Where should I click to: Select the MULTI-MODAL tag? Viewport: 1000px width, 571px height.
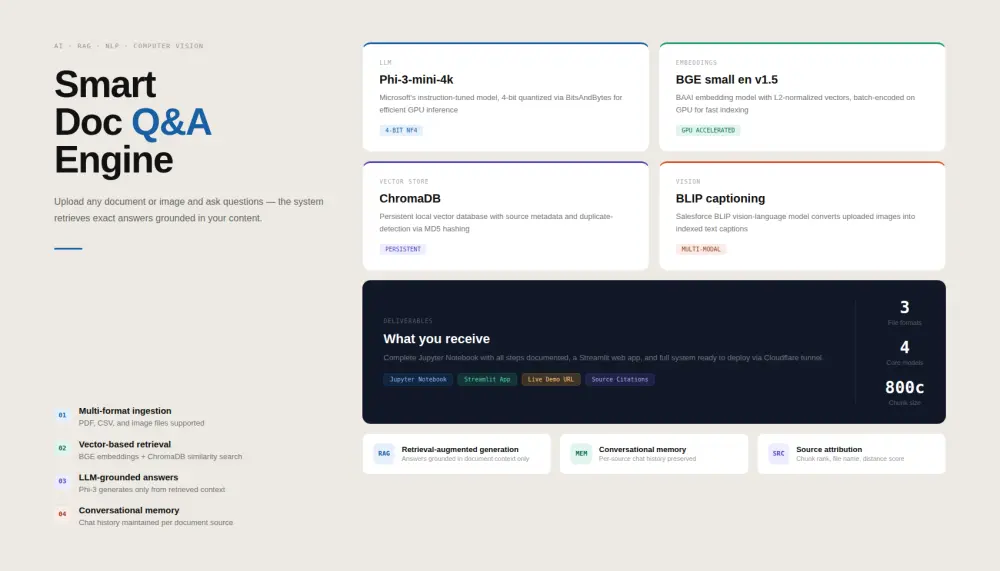[700, 249]
